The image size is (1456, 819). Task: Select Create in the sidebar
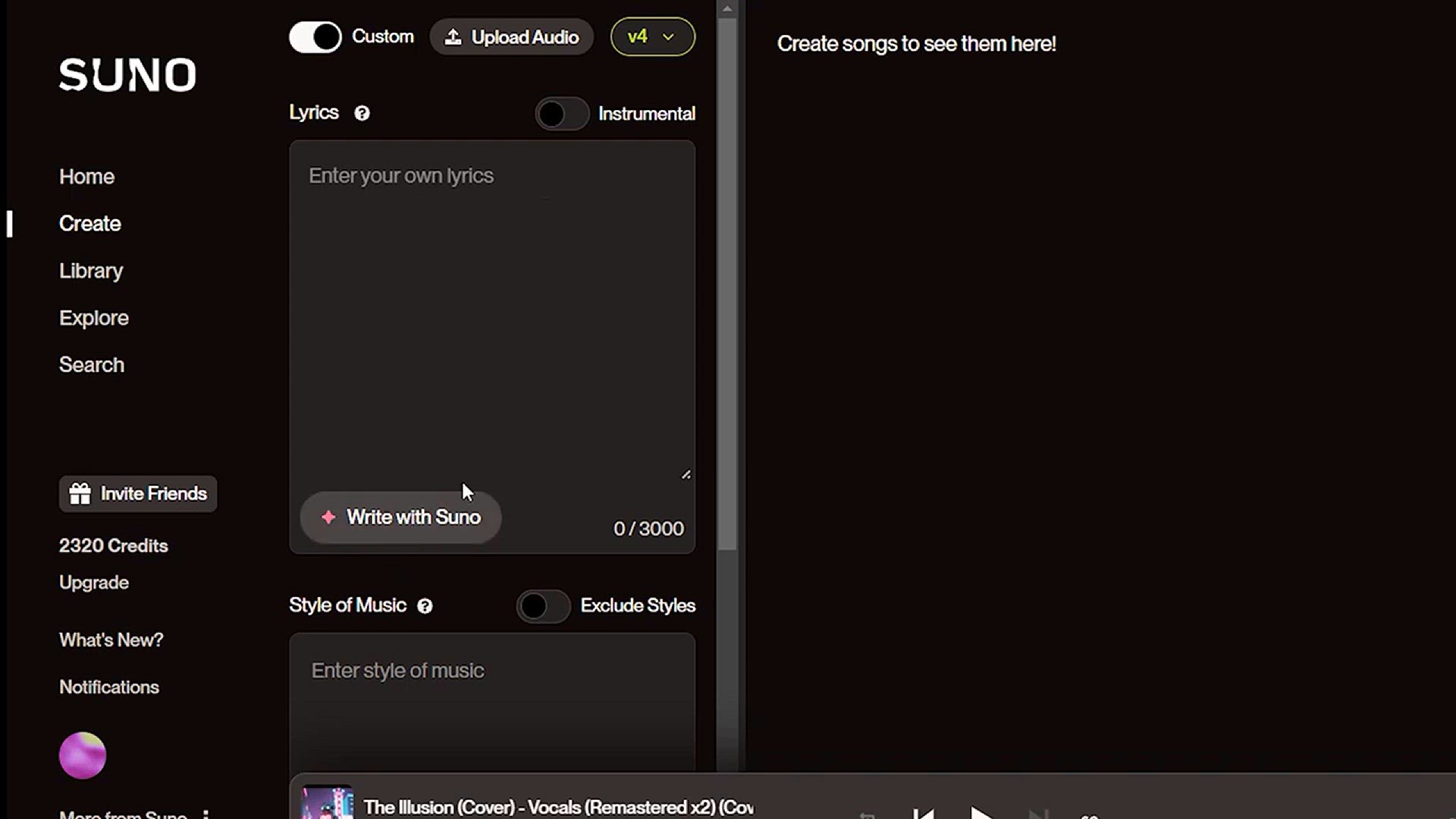(x=89, y=224)
